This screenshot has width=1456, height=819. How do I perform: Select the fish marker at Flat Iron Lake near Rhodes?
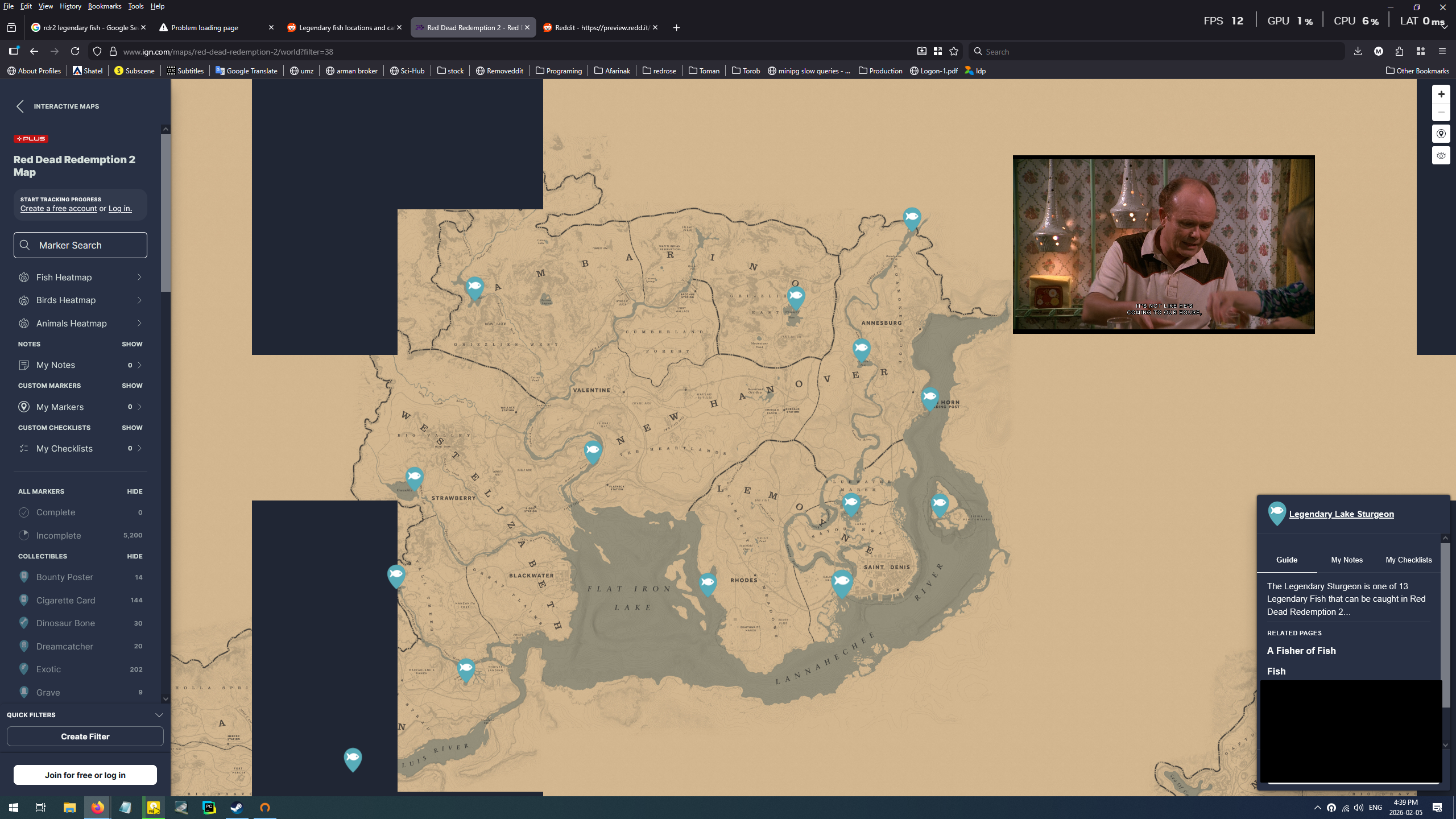[x=708, y=584]
